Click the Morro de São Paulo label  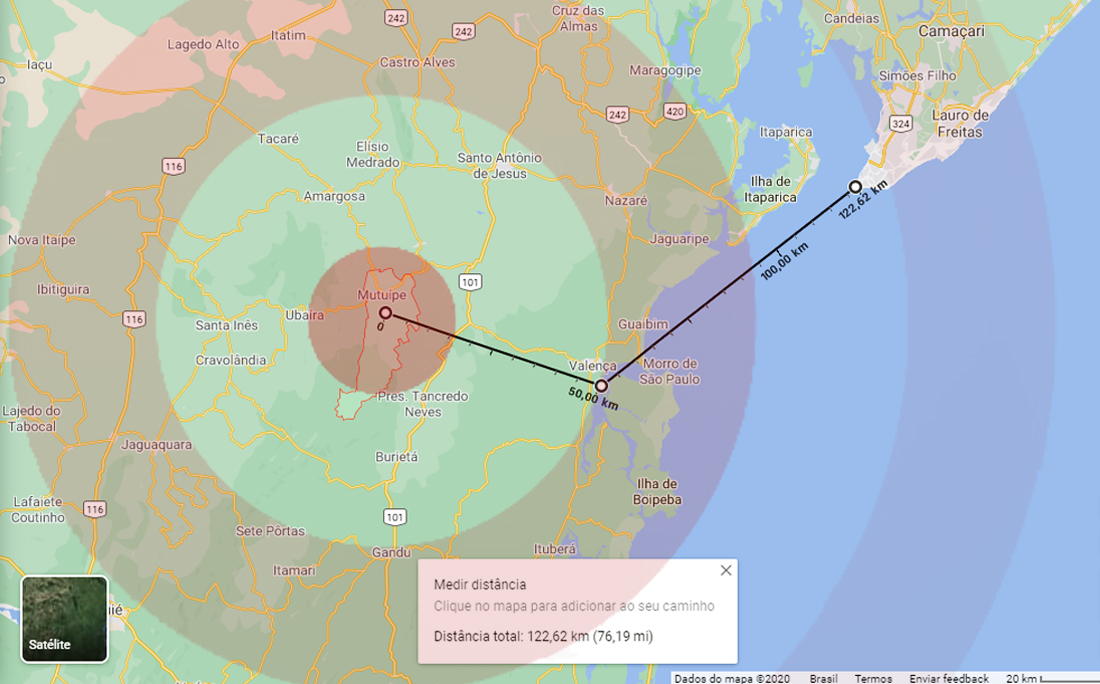pyautogui.click(x=670, y=371)
